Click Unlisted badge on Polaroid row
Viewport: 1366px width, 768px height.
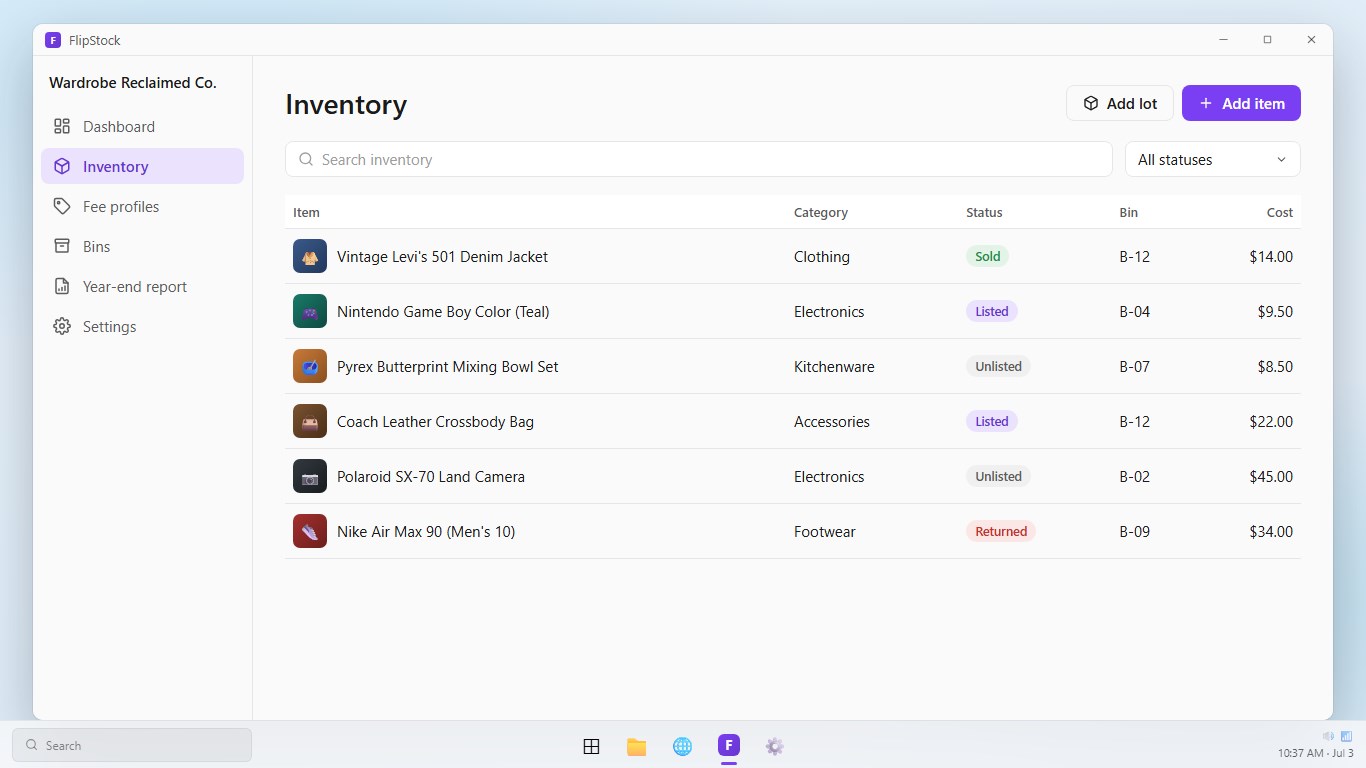(998, 476)
